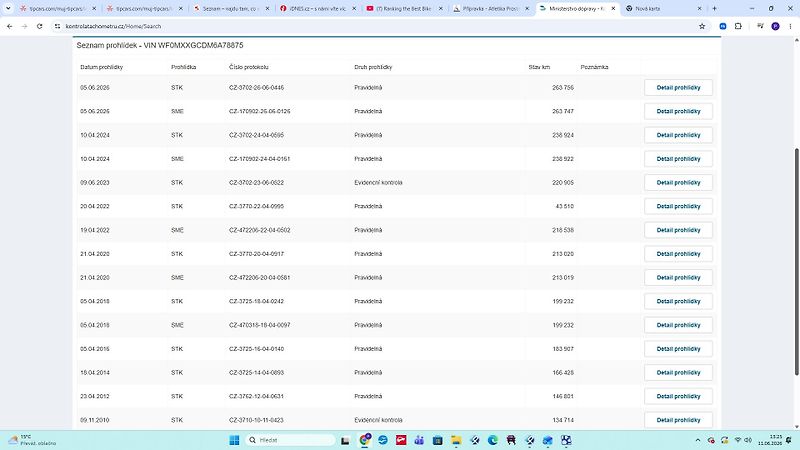Viewport: 800px width, 450px height.
Task: Open the user profile avatar icon
Action: (776, 26)
